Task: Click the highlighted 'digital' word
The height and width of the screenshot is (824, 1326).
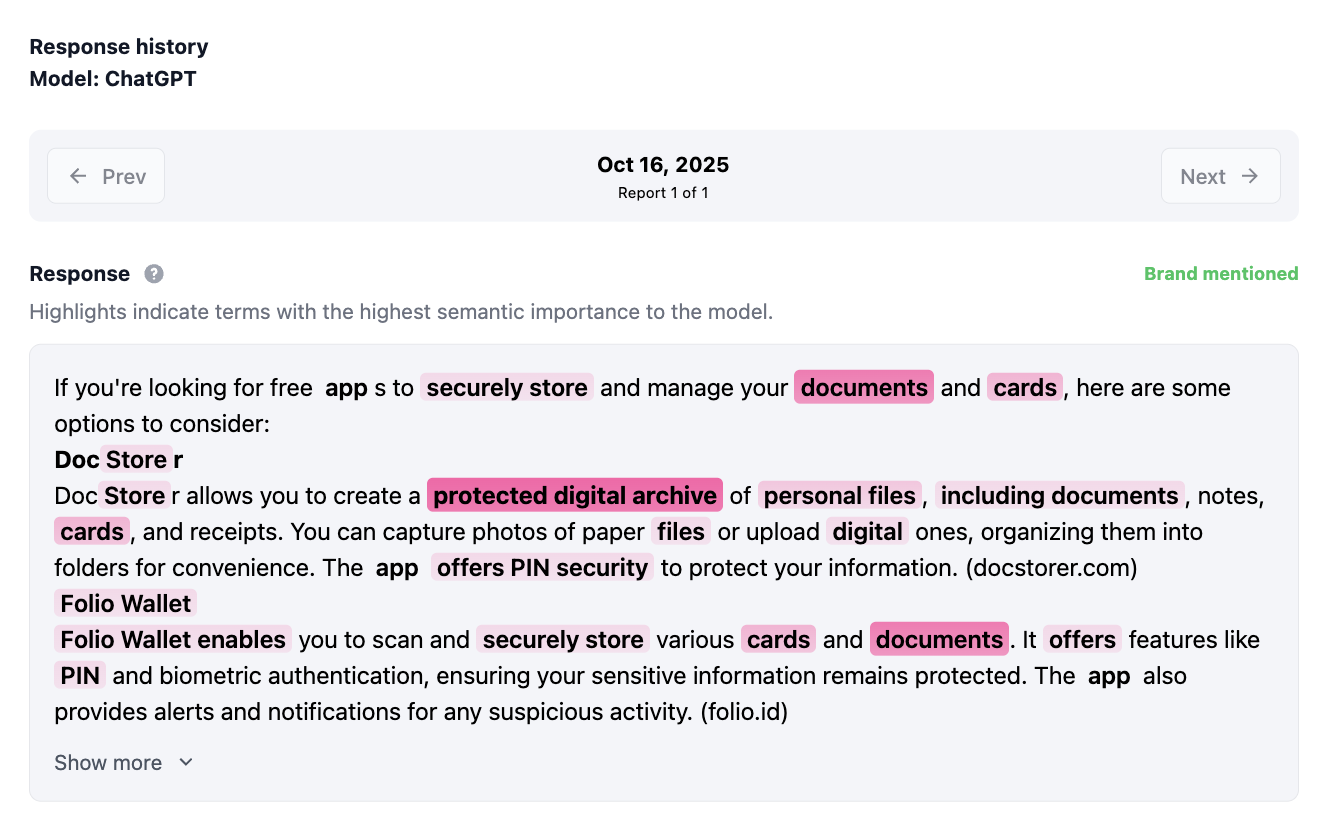Action: [868, 531]
